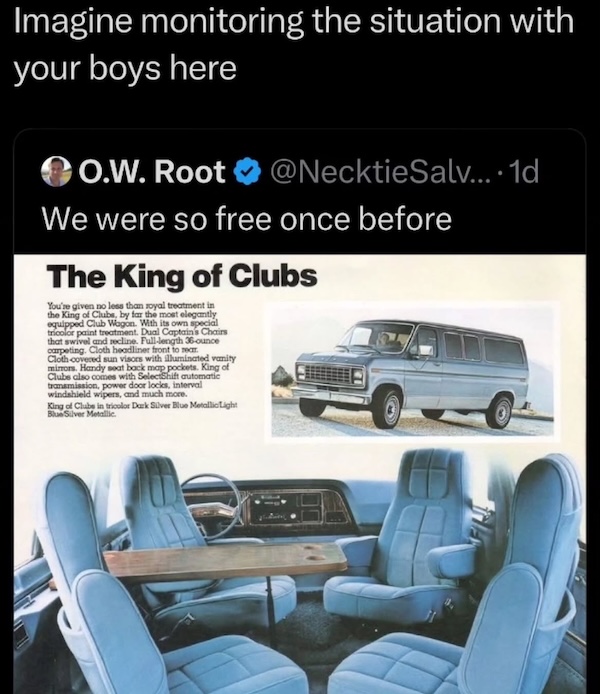Click the dashboard radio panel
Screen dimensions: 600x694
click(x=285, y=508)
